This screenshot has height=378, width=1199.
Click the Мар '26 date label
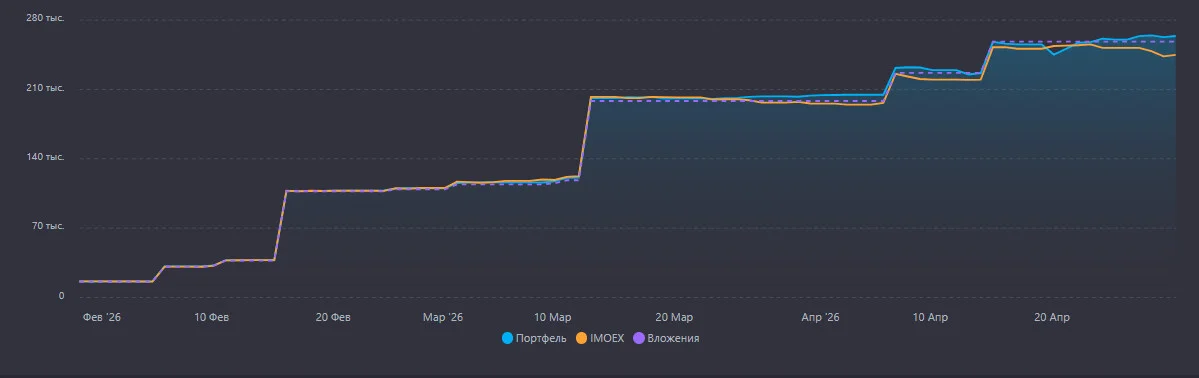pos(443,317)
